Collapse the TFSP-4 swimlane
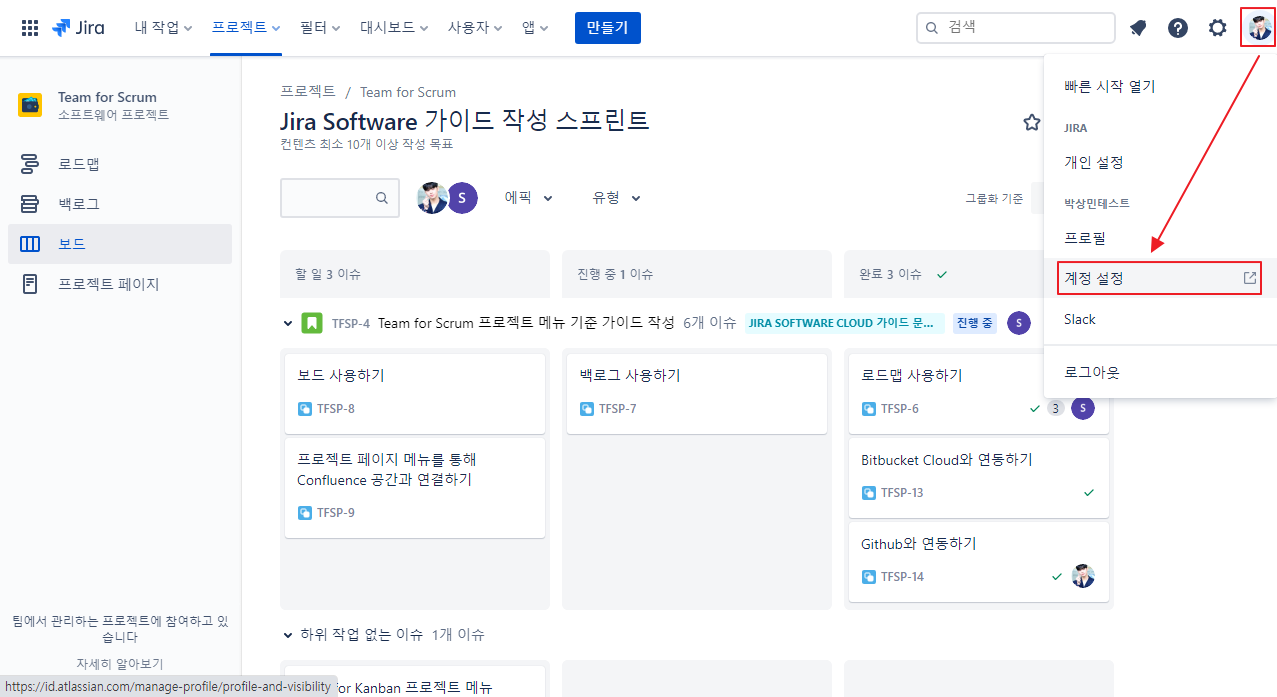 289,323
